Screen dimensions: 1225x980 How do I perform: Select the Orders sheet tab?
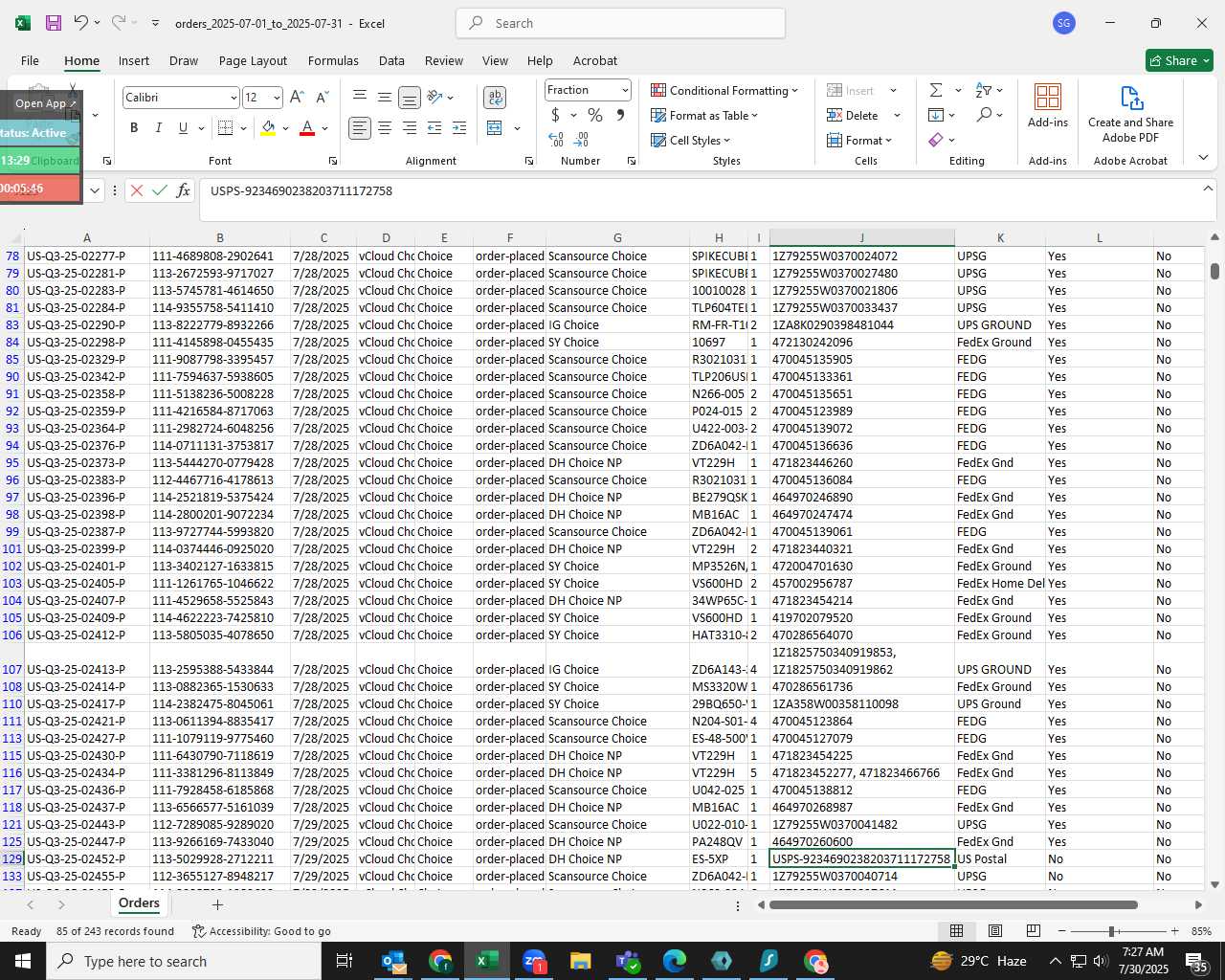coord(139,903)
